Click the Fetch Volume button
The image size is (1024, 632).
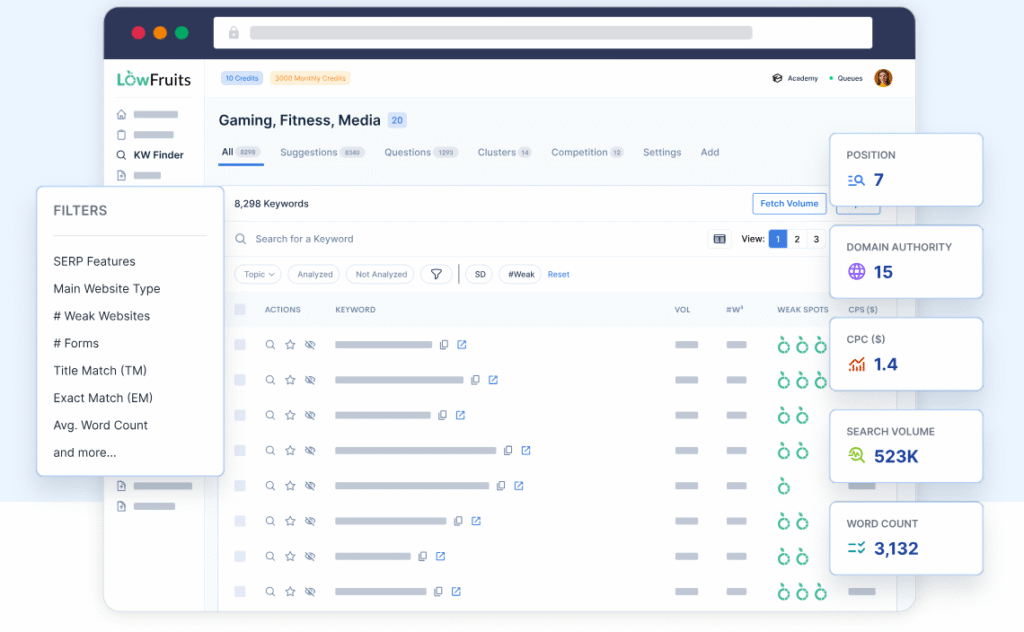pos(789,204)
